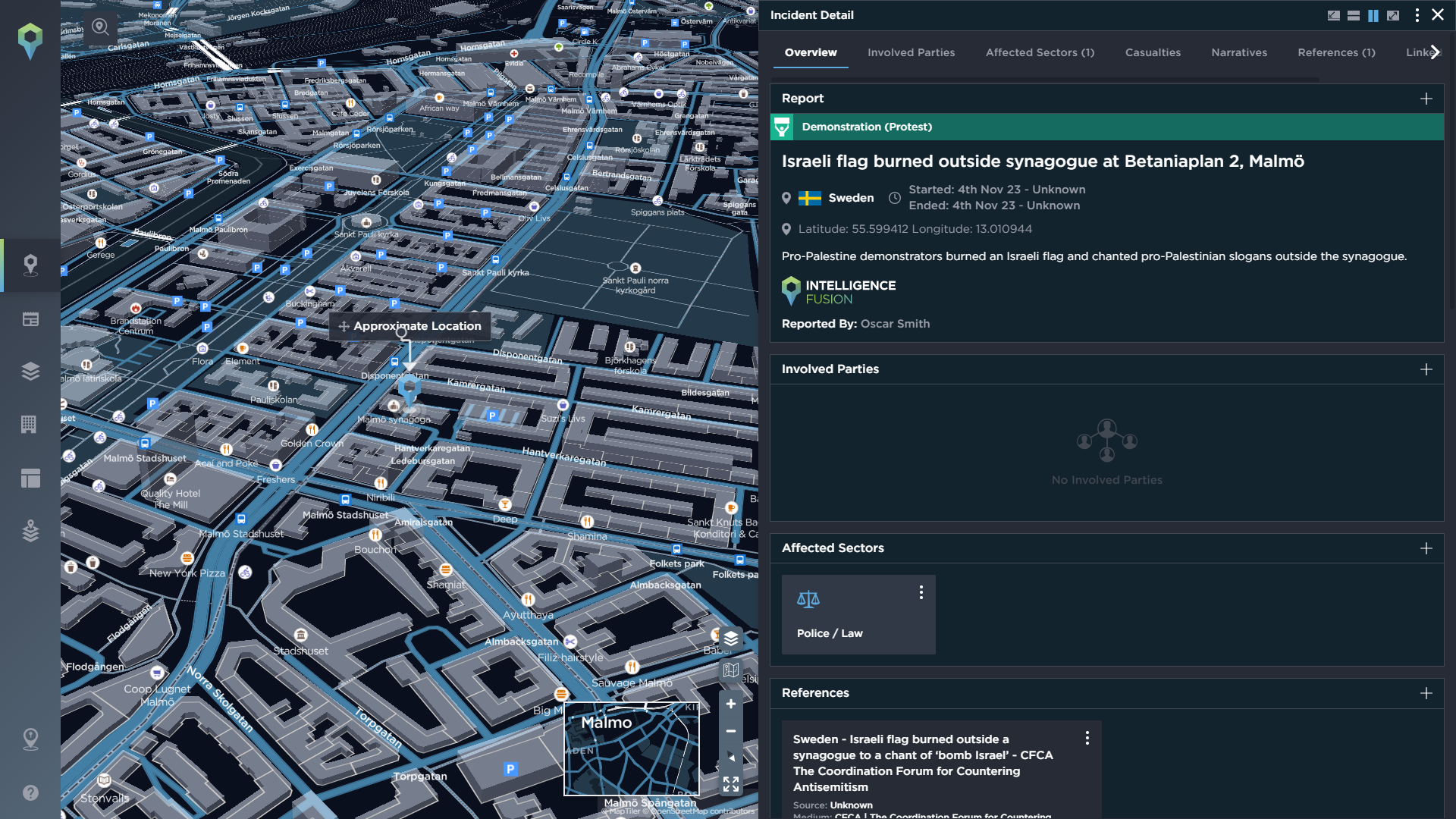Close the Incident Detail panel

point(1438,14)
